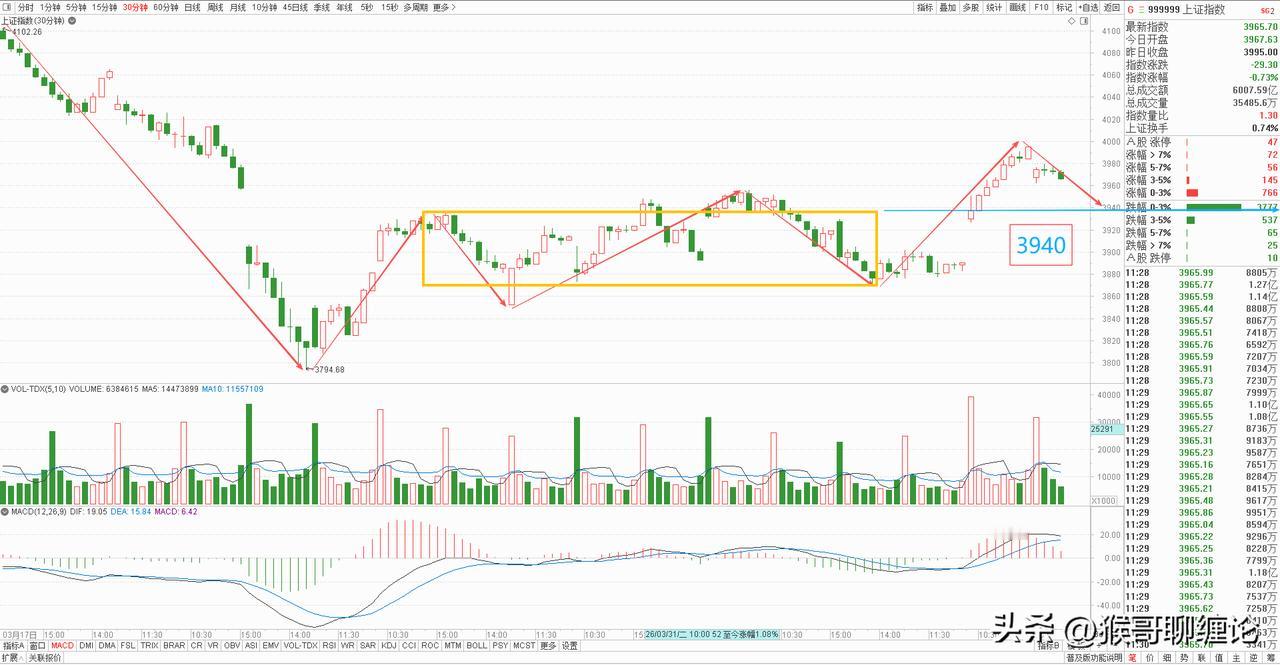Select BOLL indicator
Screen dimensions: 1280x665
click(x=476, y=645)
